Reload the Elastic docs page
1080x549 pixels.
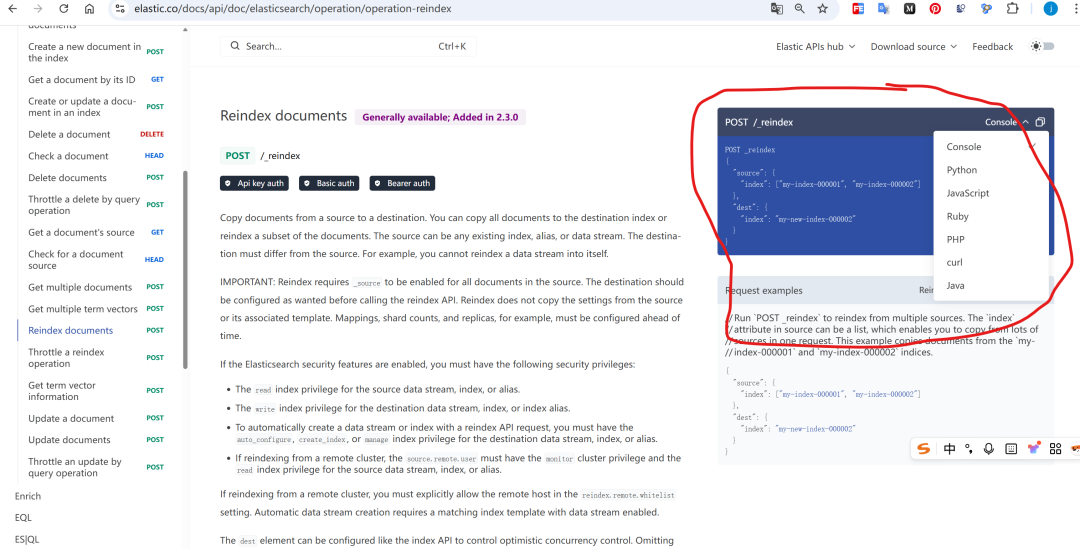pos(63,9)
